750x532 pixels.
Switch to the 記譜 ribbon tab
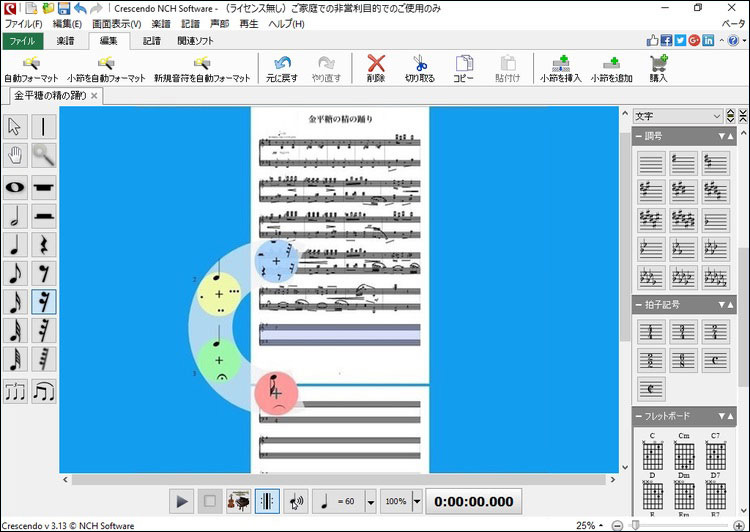coord(152,41)
